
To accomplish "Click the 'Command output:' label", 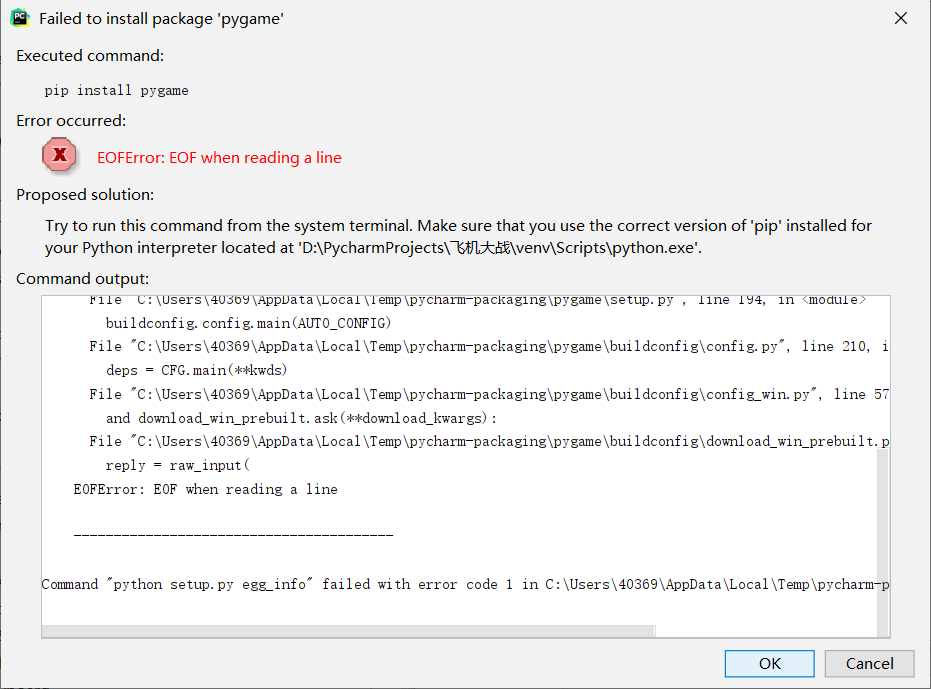I will pos(83,279).
